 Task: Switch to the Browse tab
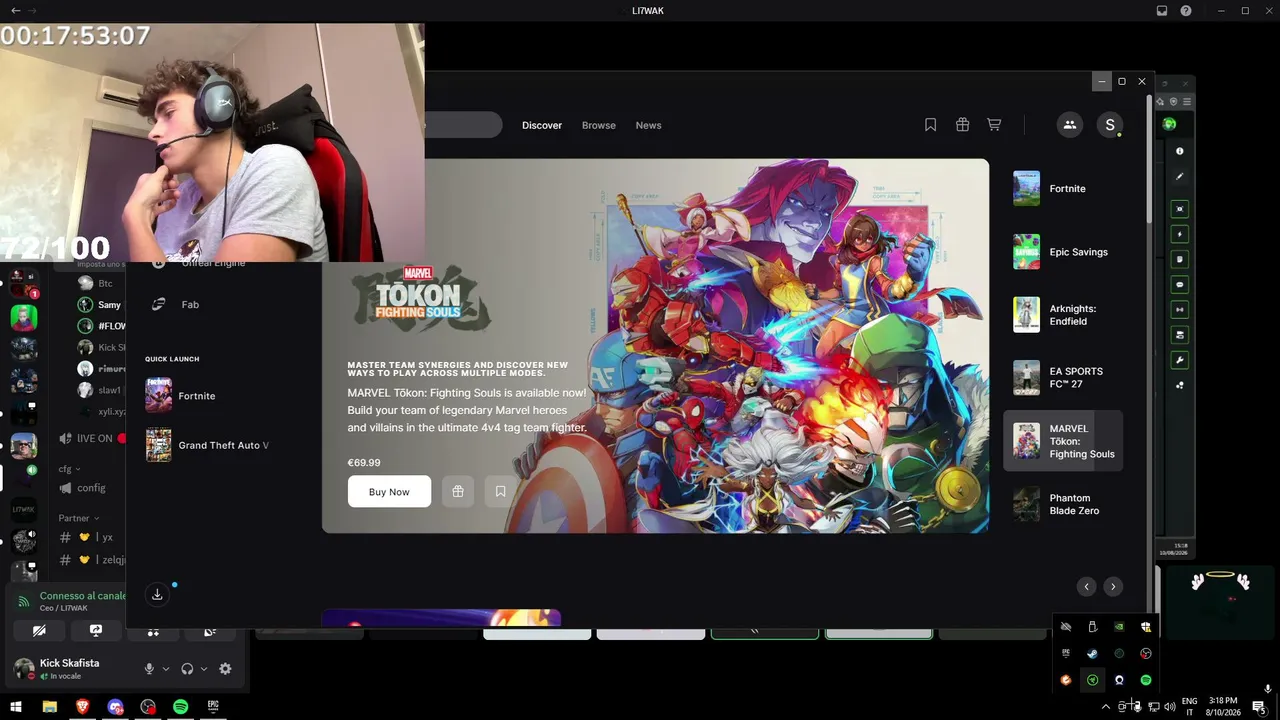coord(599,125)
